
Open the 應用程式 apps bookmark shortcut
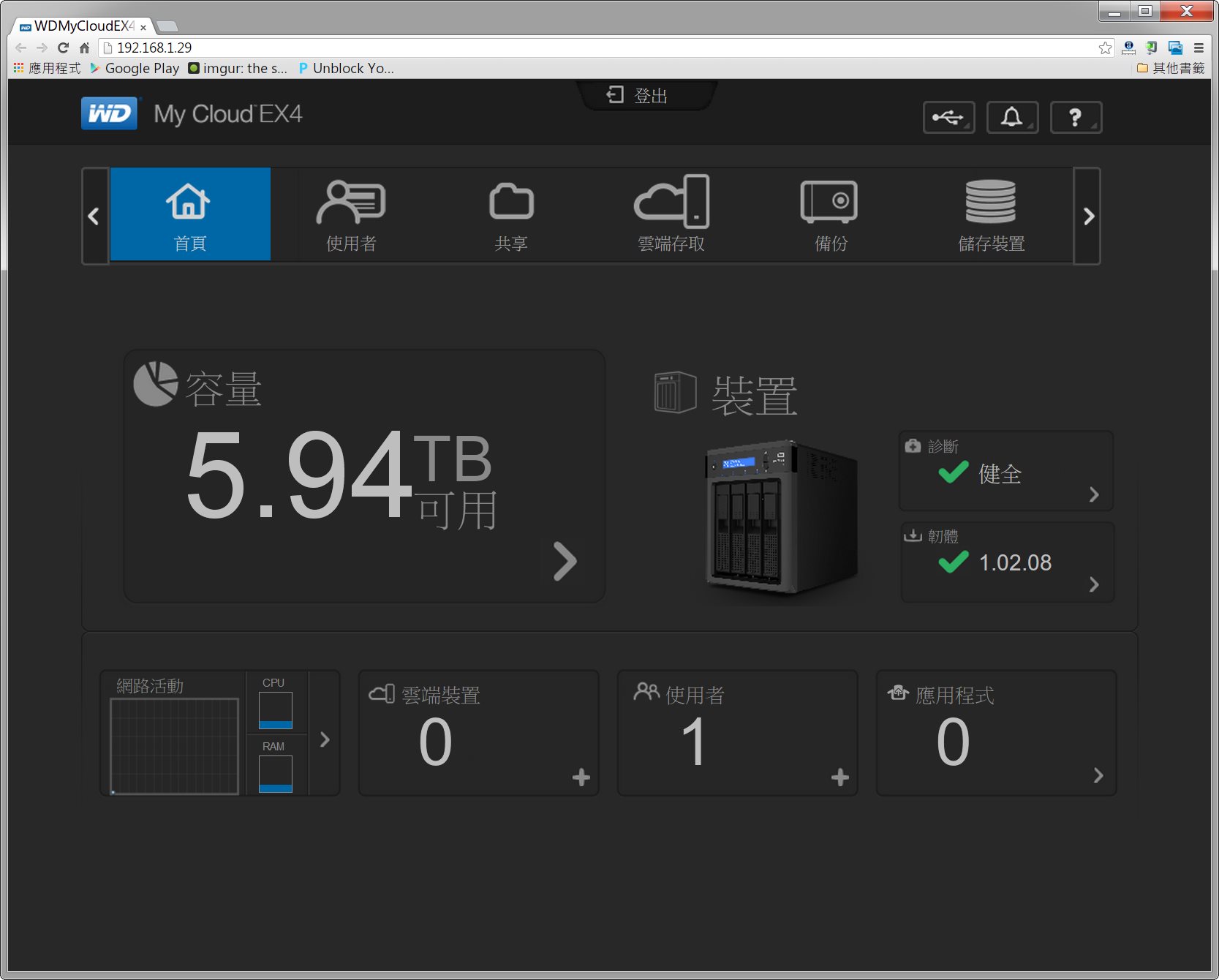pos(47,68)
